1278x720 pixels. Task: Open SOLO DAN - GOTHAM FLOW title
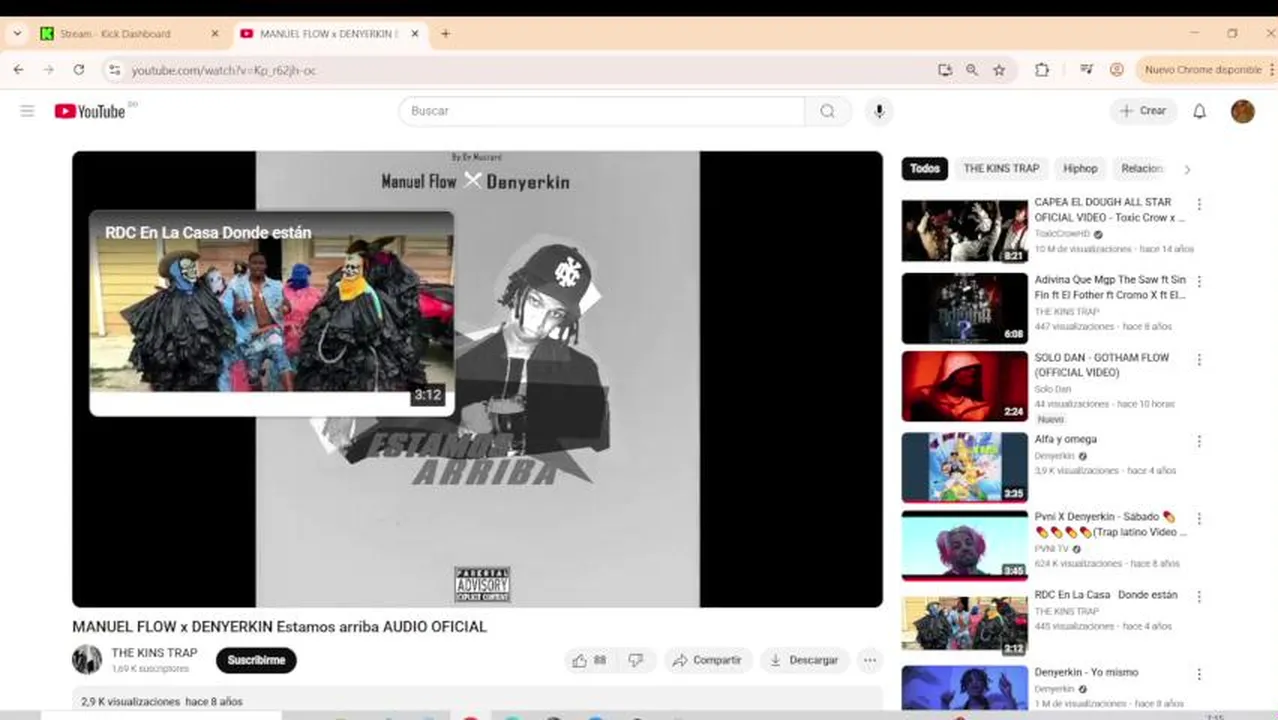(x=1102, y=365)
